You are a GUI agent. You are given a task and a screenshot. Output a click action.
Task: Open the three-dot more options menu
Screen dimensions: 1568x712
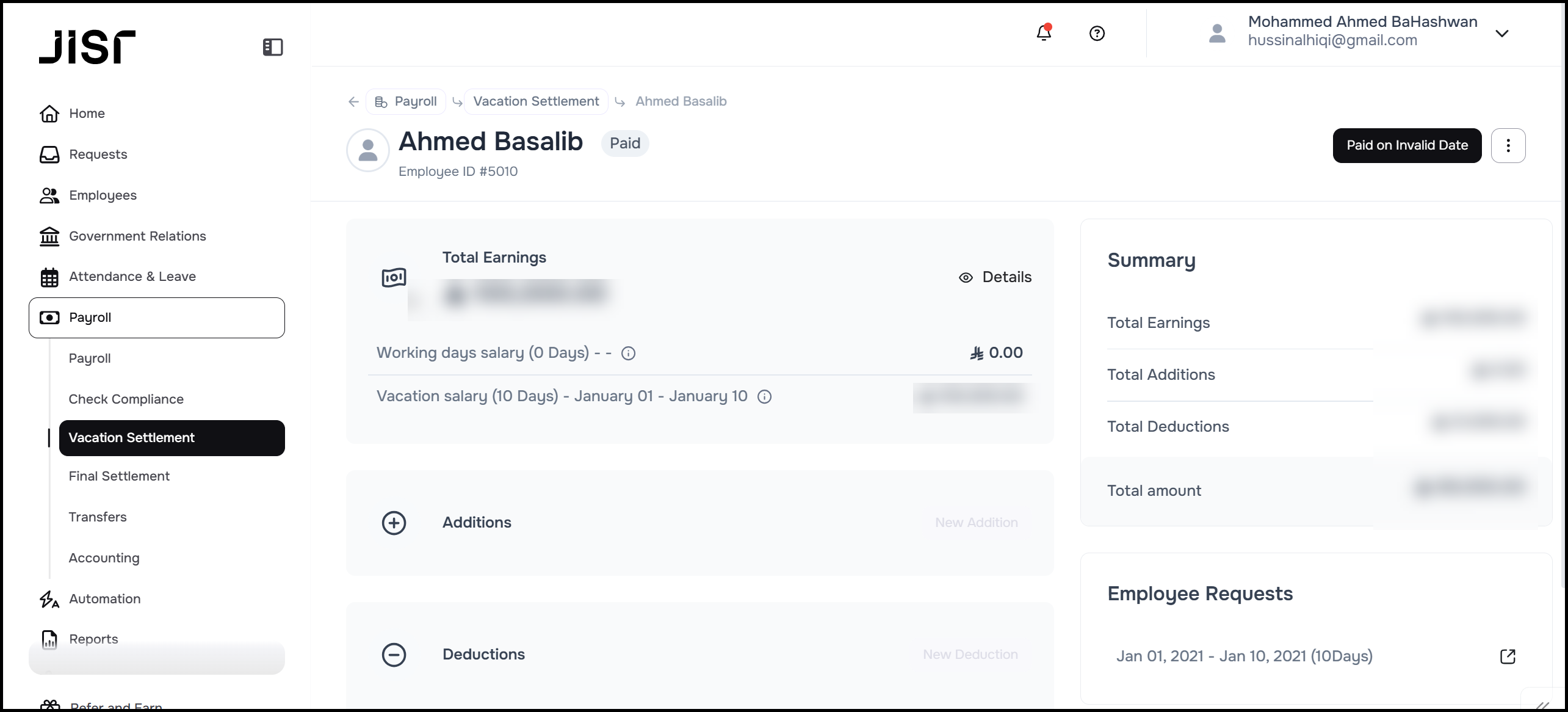[1508, 145]
